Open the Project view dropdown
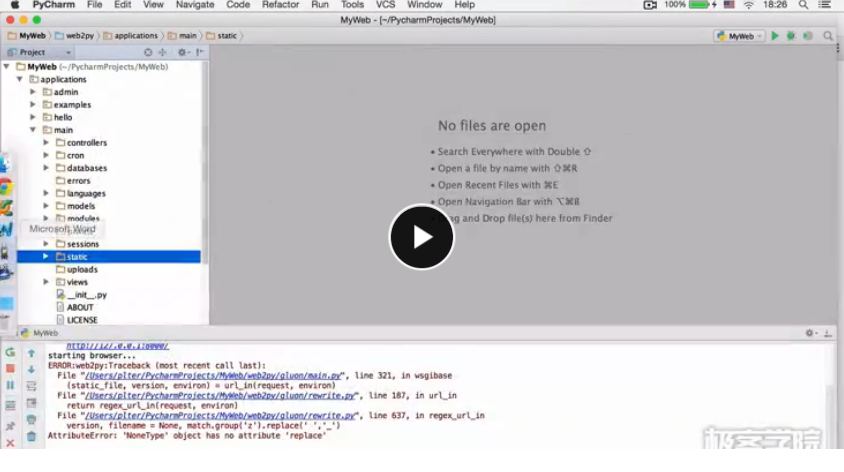Viewport: 844px width, 472px height. (39, 52)
